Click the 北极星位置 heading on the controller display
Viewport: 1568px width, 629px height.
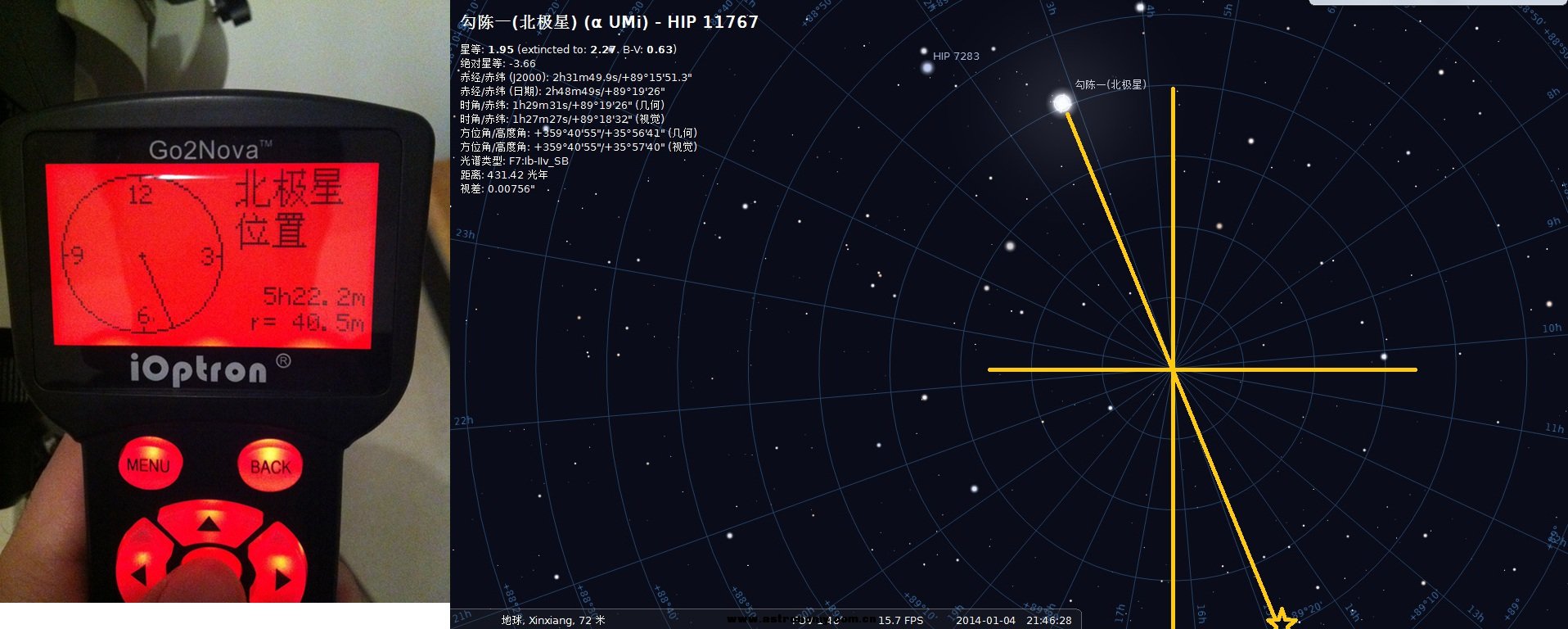[288, 209]
